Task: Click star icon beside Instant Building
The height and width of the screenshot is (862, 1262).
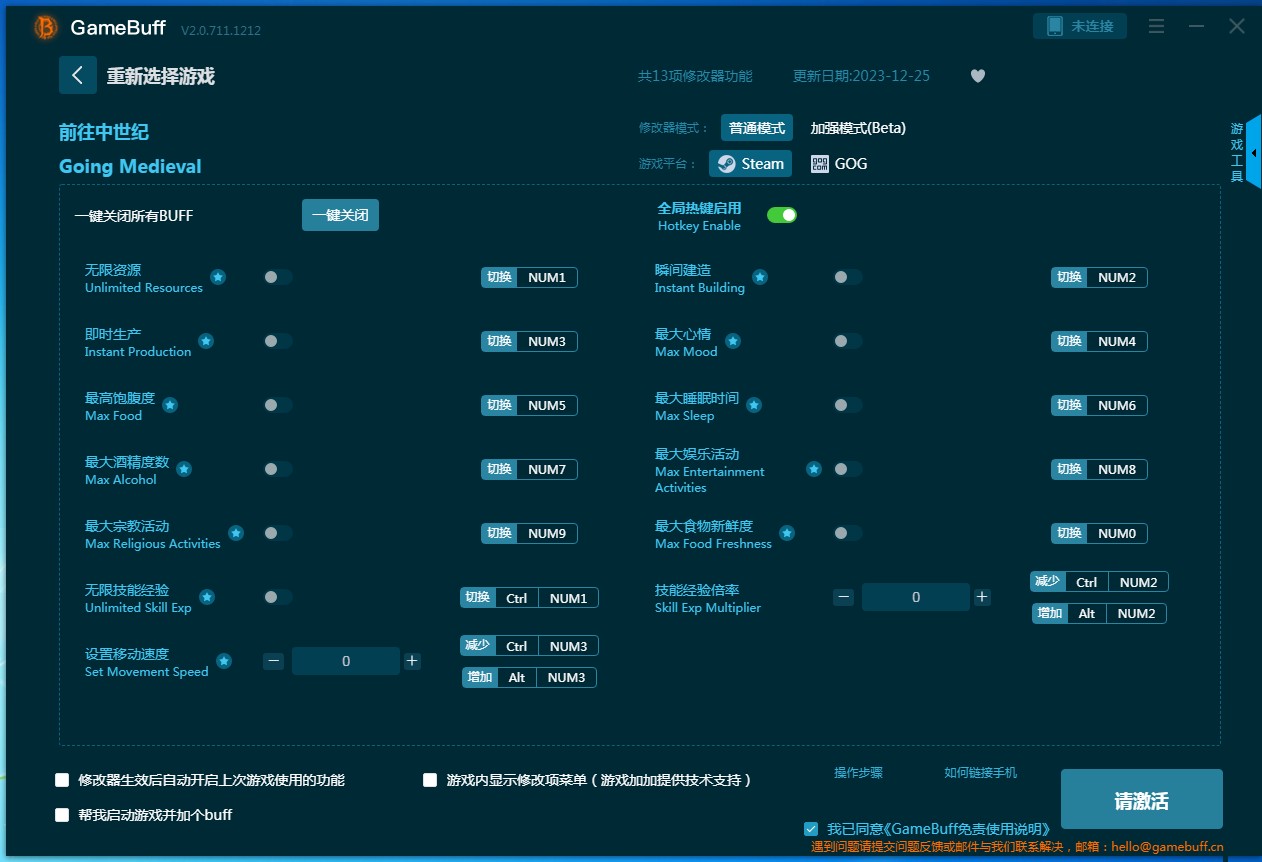Action: (x=760, y=277)
